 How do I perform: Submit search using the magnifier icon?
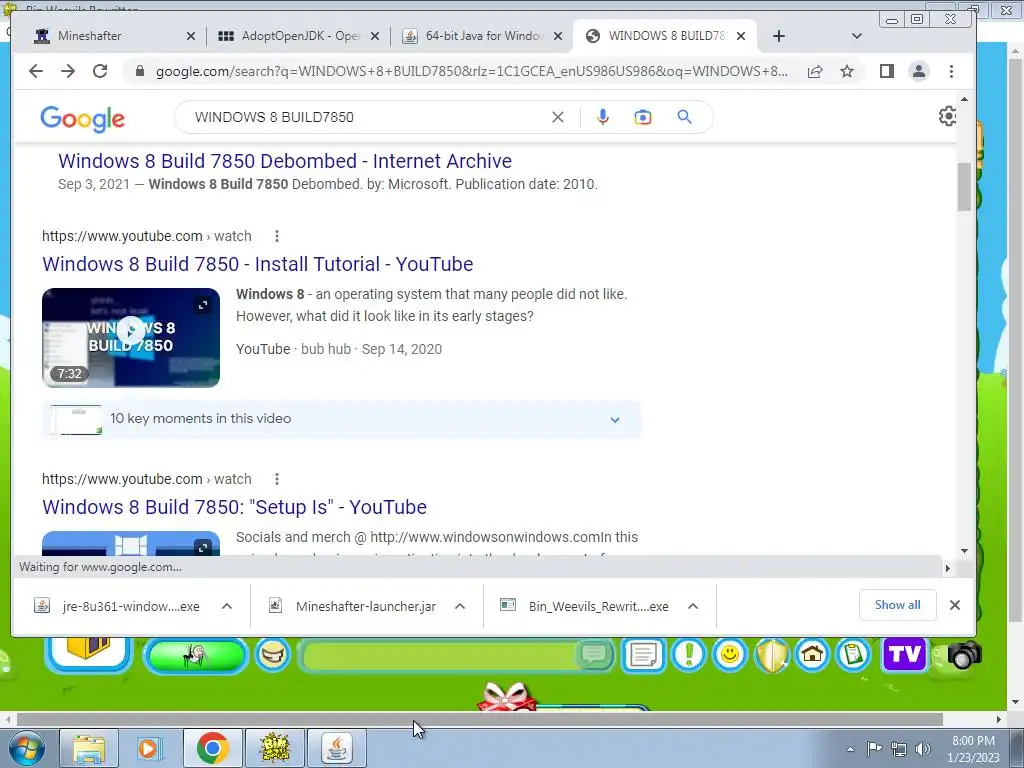click(x=684, y=117)
